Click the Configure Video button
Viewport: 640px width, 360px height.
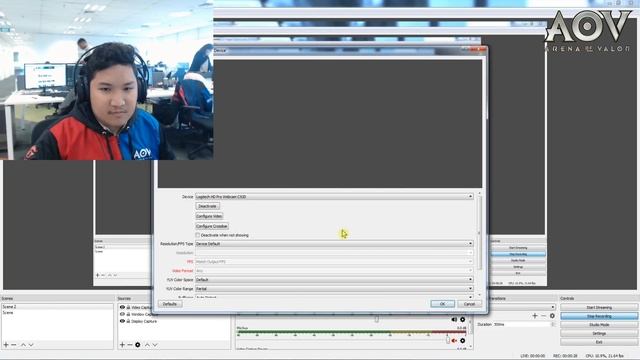(x=209, y=216)
